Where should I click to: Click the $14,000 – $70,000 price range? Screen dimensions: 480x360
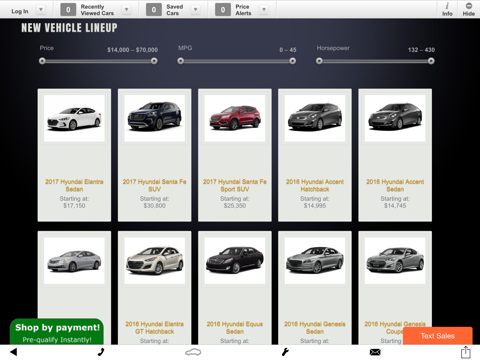coord(133,50)
